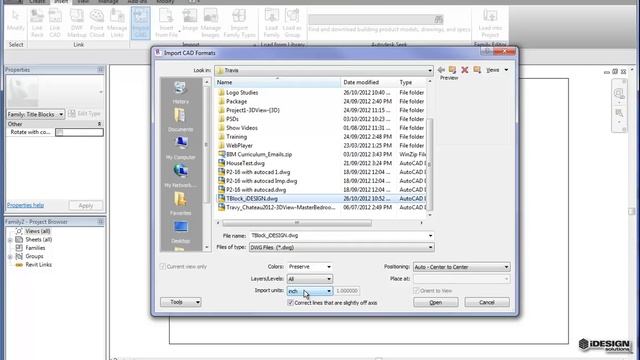Sort files by Name column header
The height and width of the screenshot is (360, 640).
click(278, 82)
